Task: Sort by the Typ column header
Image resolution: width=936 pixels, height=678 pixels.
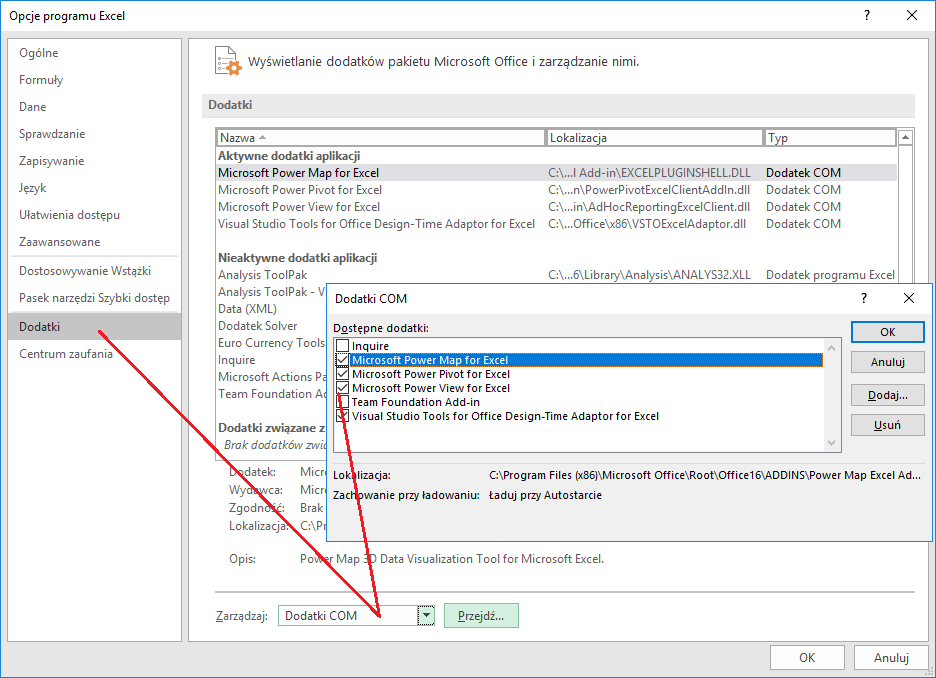Action: coord(830,138)
